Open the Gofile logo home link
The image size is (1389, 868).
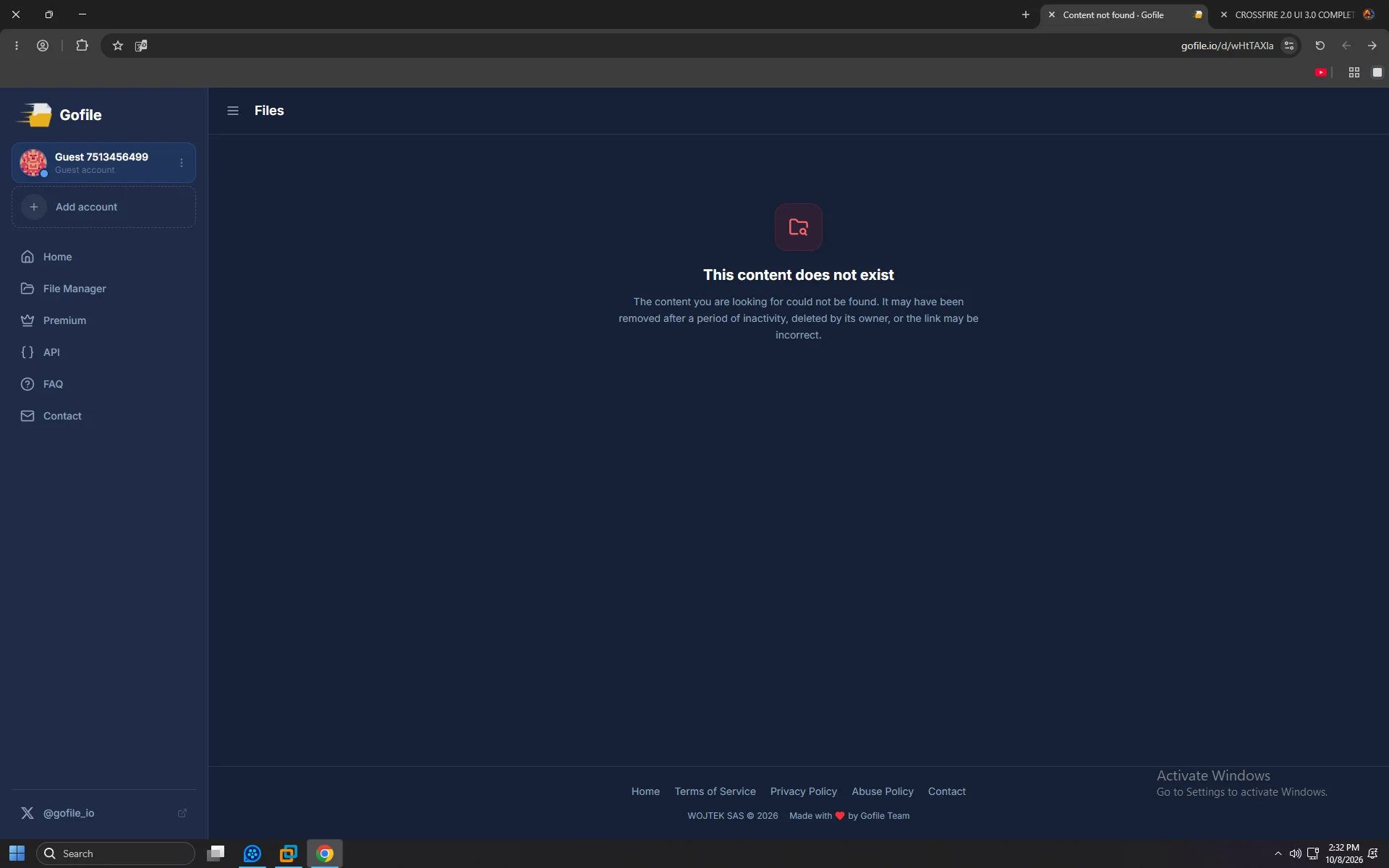click(59, 114)
